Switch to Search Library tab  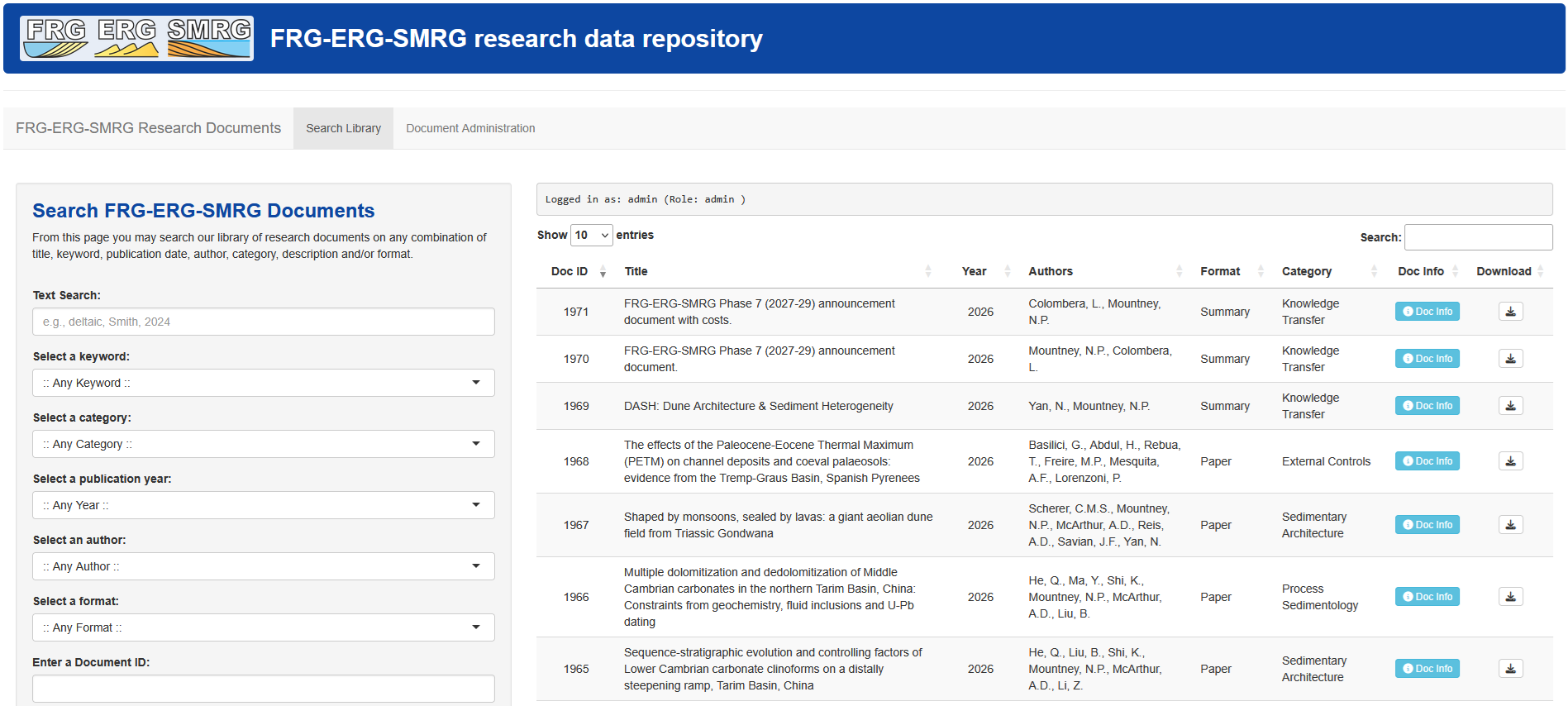[343, 128]
